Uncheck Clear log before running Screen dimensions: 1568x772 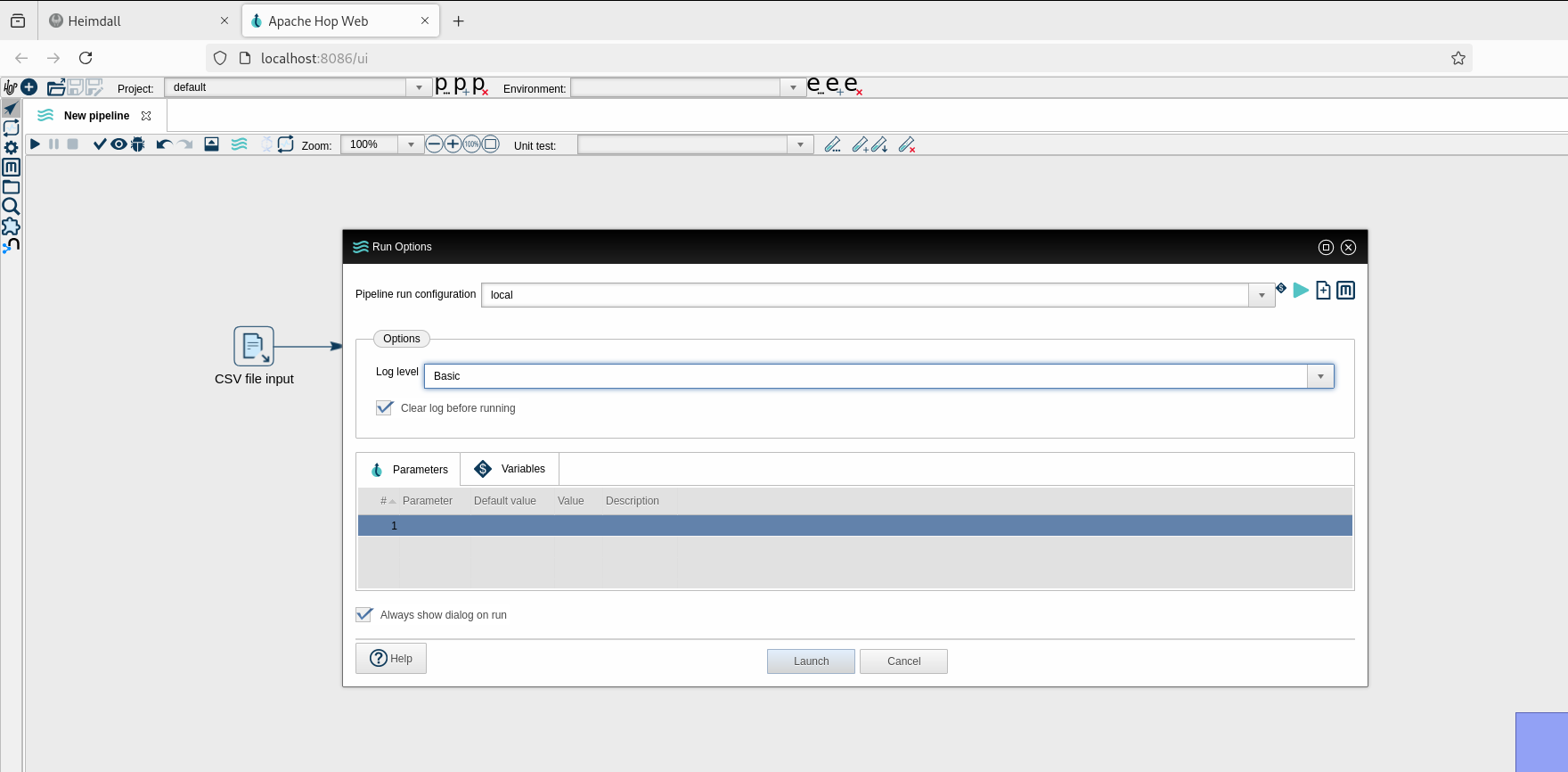pyautogui.click(x=385, y=408)
